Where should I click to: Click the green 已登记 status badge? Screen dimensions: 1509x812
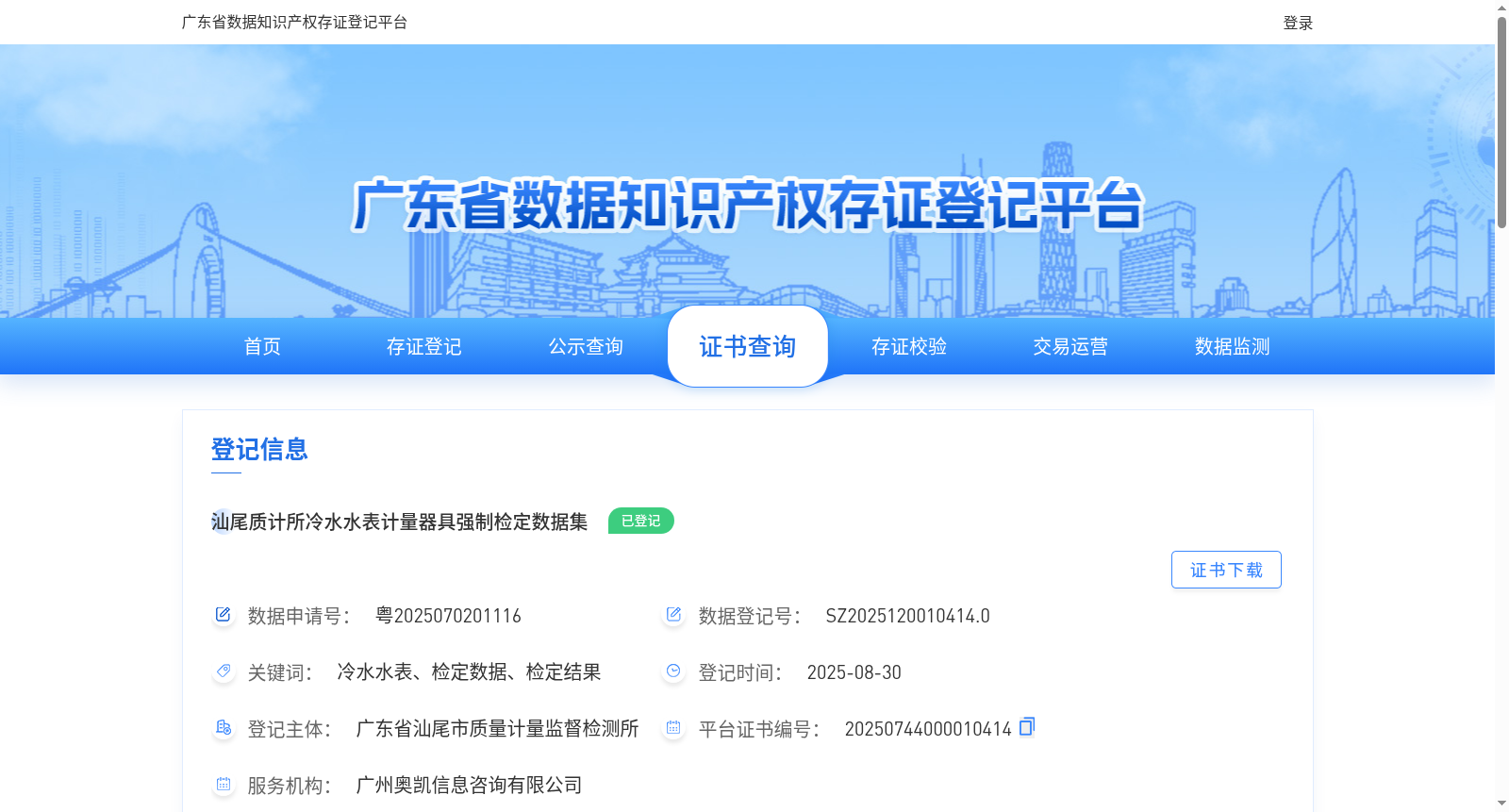pyautogui.click(x=641, y=521)
